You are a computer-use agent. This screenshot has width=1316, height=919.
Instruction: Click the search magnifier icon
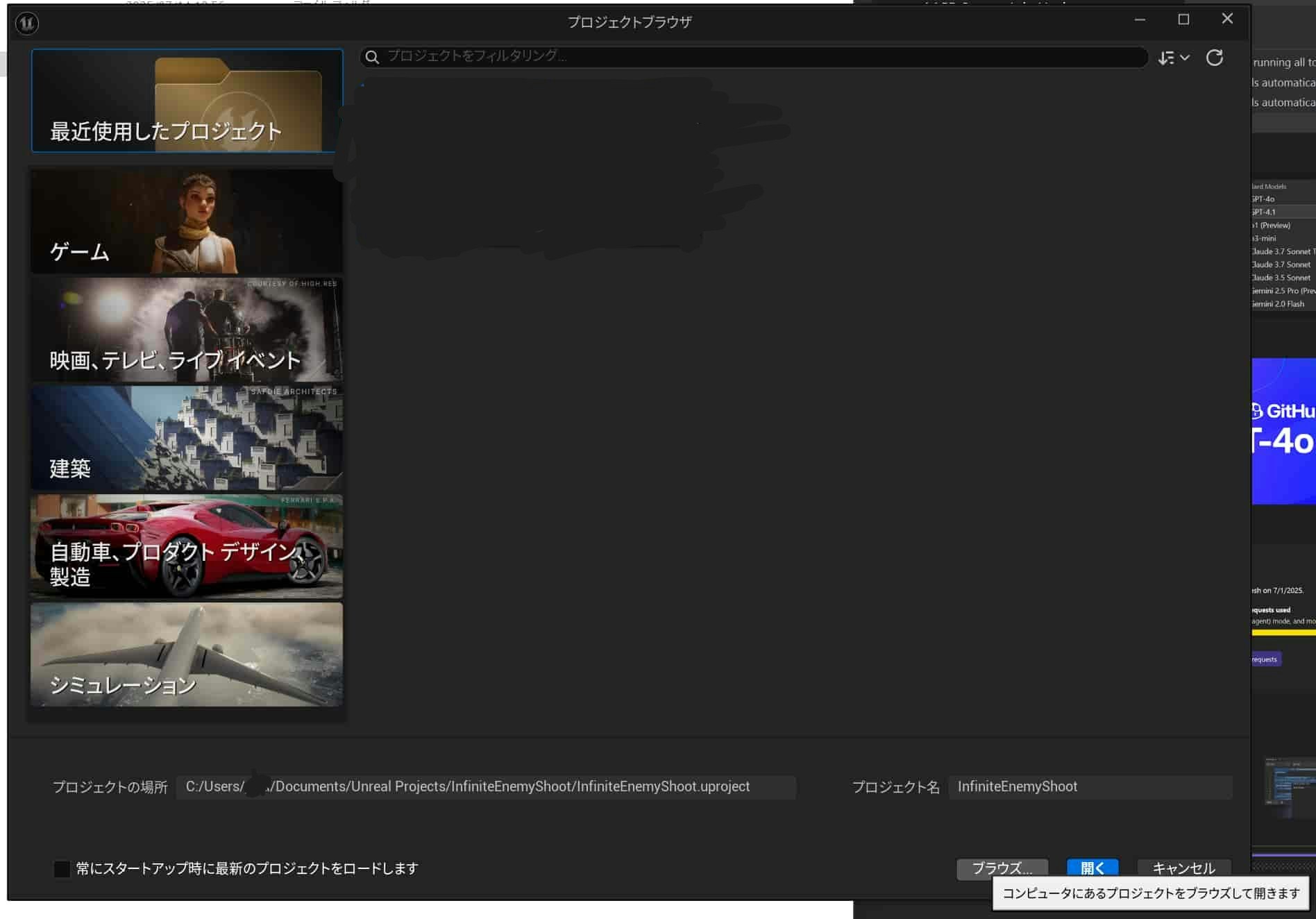coord(373,57)
